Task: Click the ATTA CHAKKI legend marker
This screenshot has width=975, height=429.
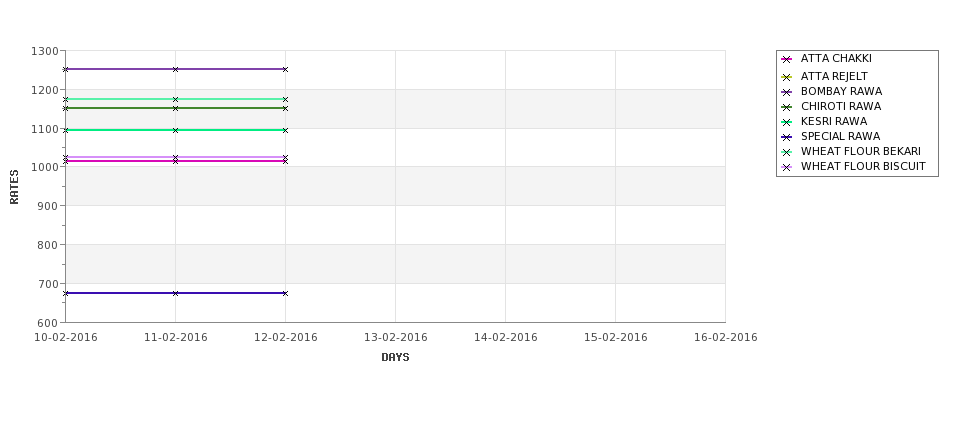Action: (x=787, y=60)
